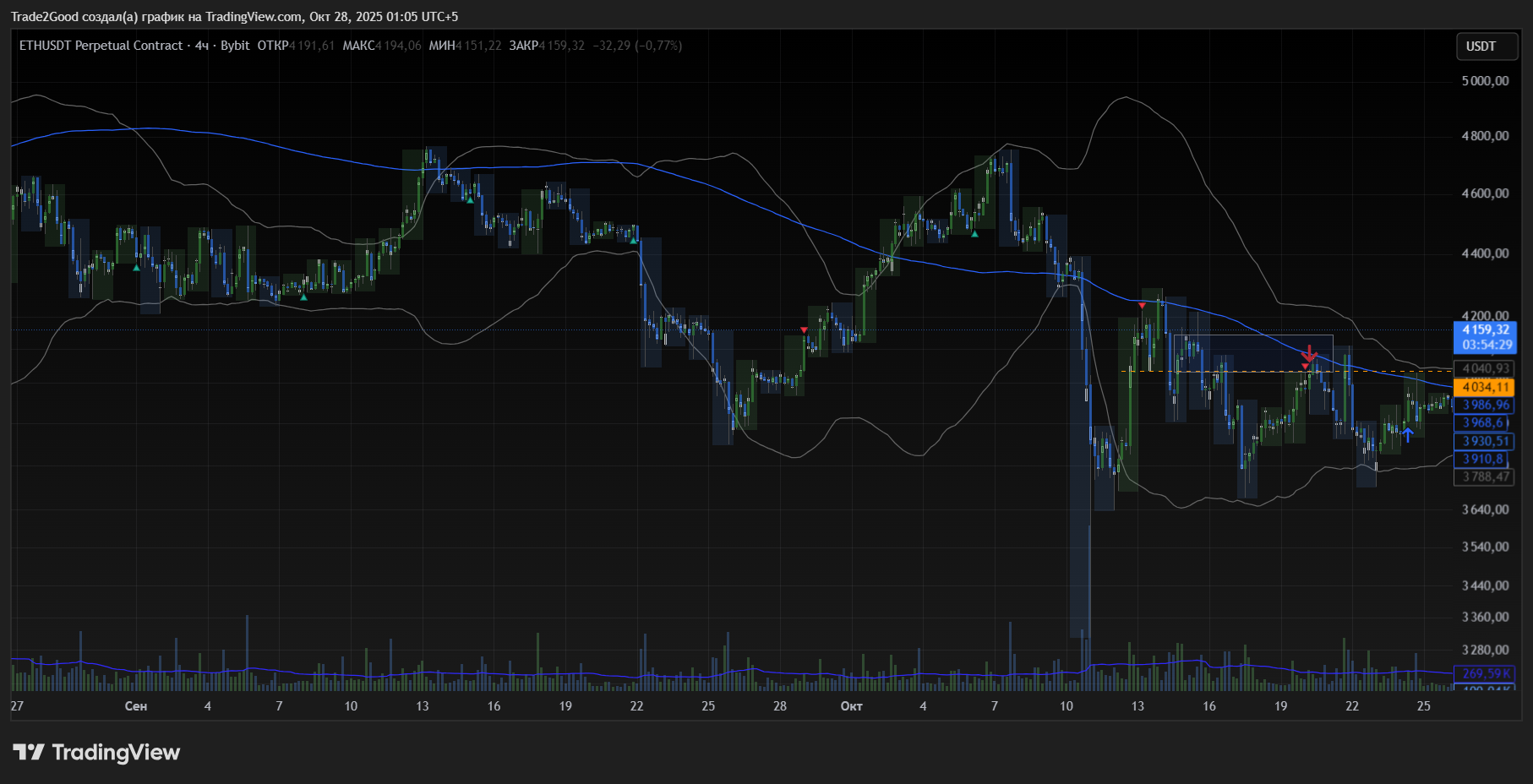Click the gray 3788,47 lower band label

(x=1485, y=476)
